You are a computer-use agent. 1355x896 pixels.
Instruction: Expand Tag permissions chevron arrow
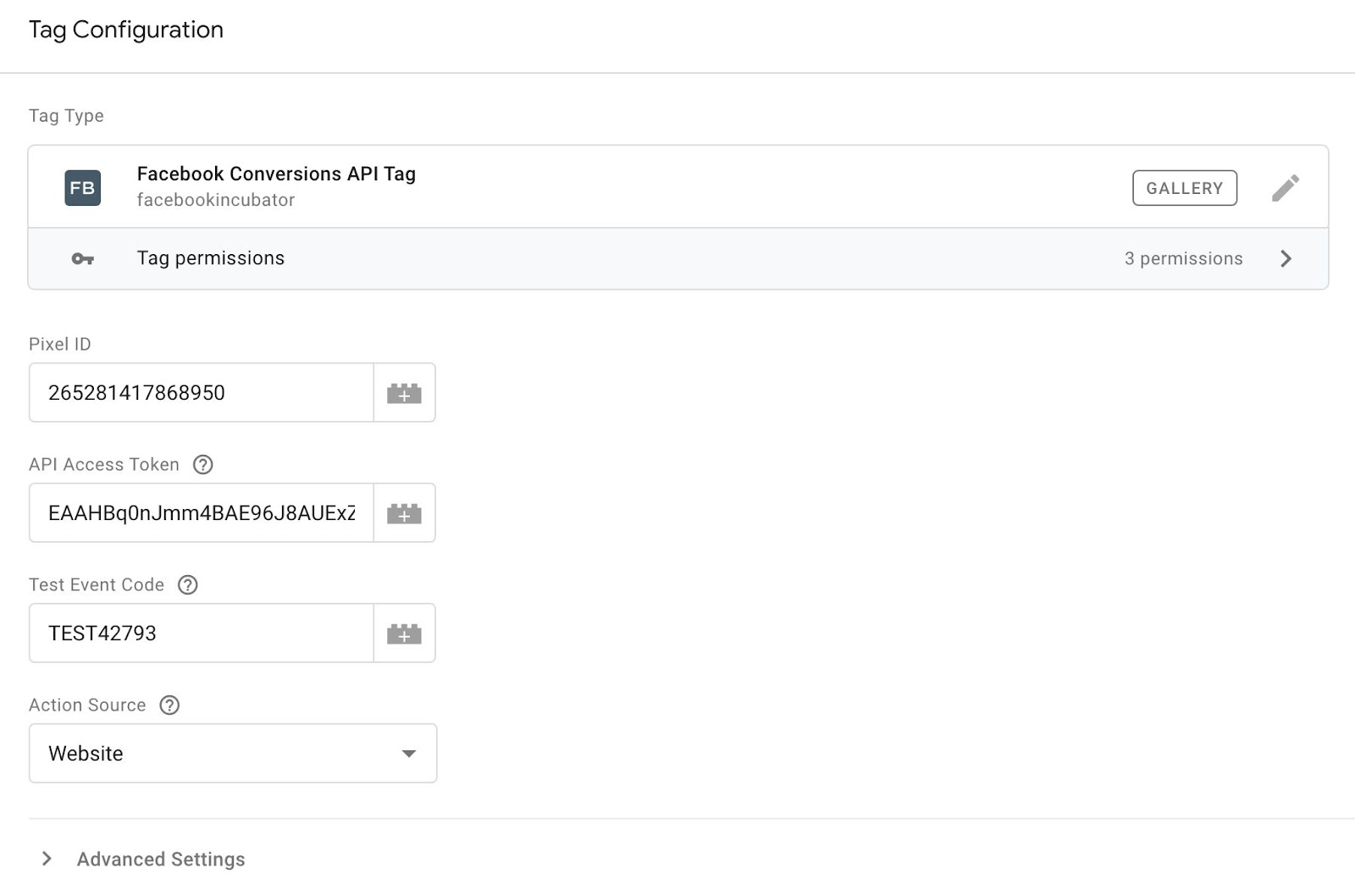click(x=1286, y=258)
